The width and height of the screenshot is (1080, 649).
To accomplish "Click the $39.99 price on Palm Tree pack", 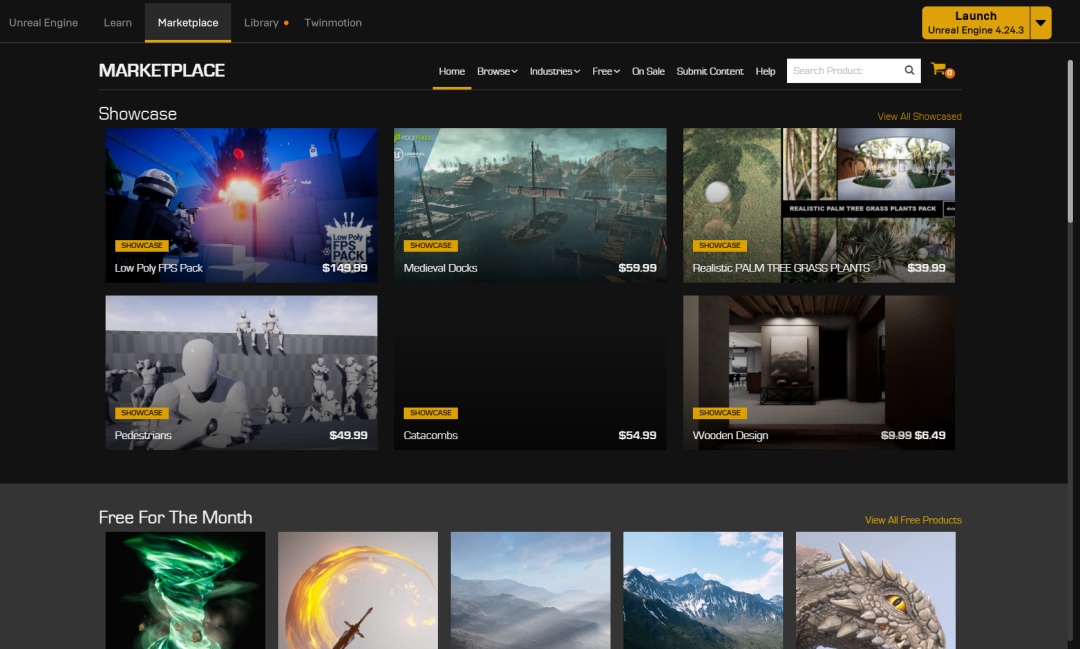I will pyautogui.click(x=926, y=268).
